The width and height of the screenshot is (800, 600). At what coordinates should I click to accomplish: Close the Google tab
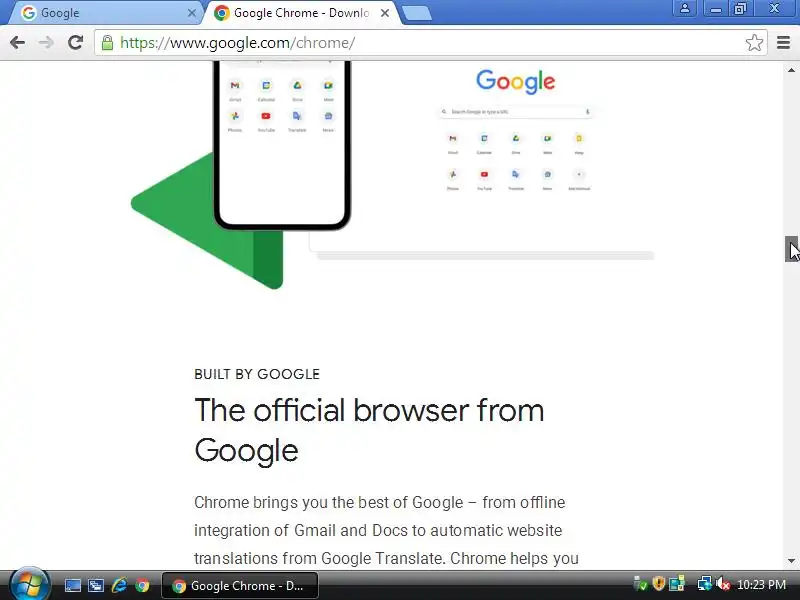pyautogui.click(x=192, y=13)
